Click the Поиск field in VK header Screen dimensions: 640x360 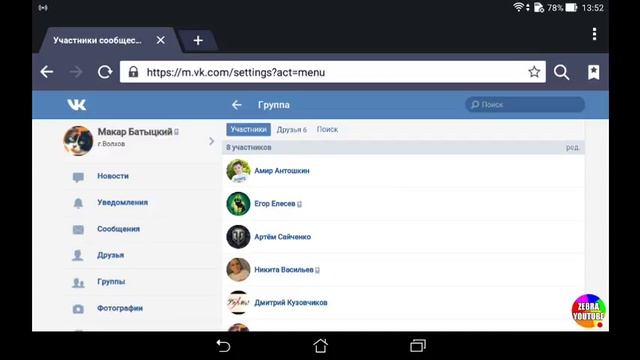(525, 104)
